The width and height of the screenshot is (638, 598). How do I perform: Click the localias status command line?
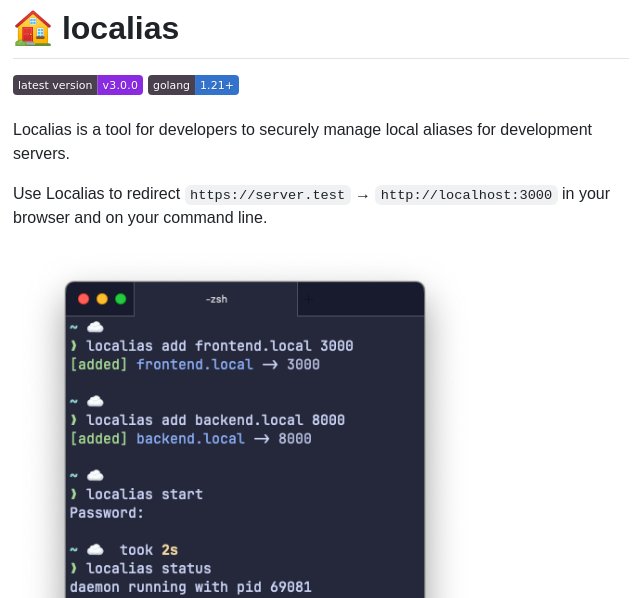[148, 568]
